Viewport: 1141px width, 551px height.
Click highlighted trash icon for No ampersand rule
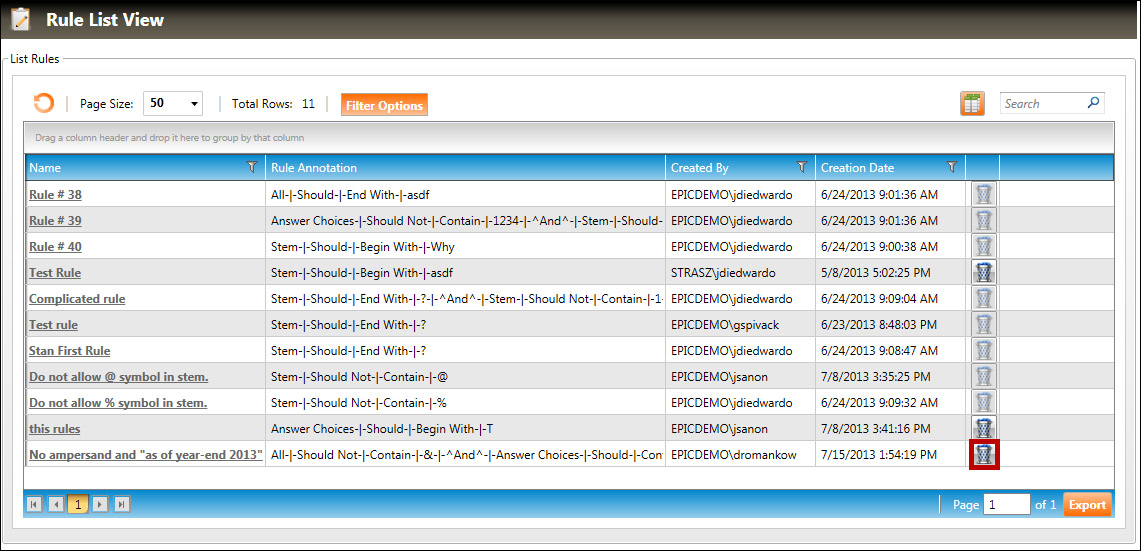984,454
